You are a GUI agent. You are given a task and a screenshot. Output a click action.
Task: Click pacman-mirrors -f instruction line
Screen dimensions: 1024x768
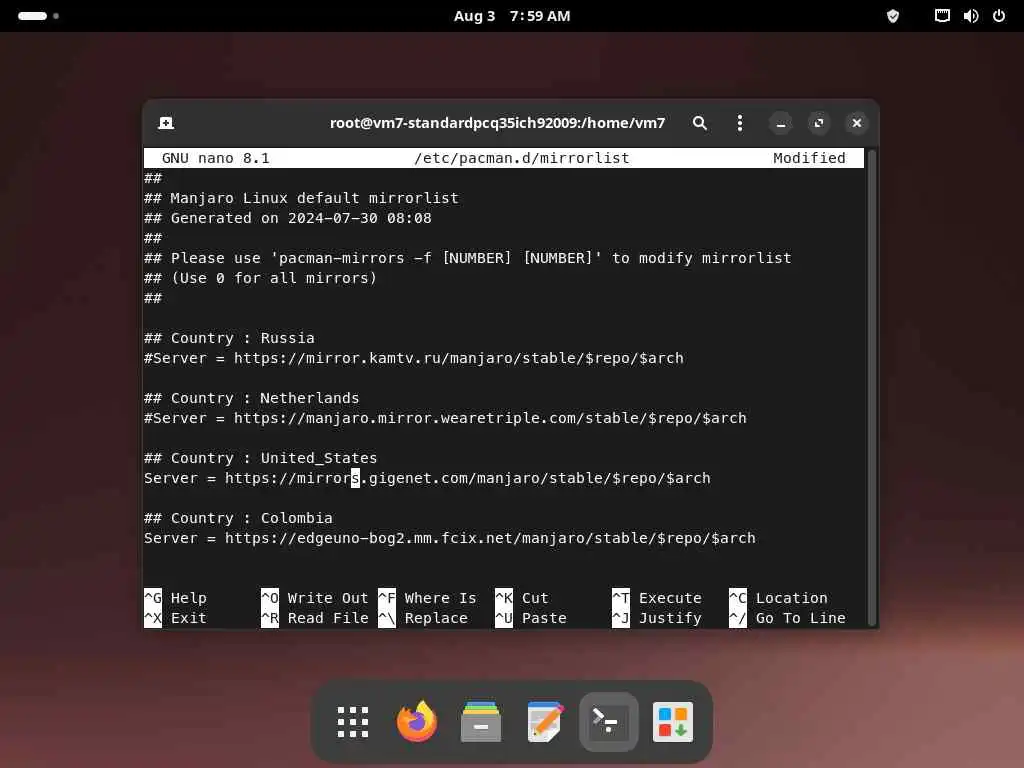tap(468, 258)
